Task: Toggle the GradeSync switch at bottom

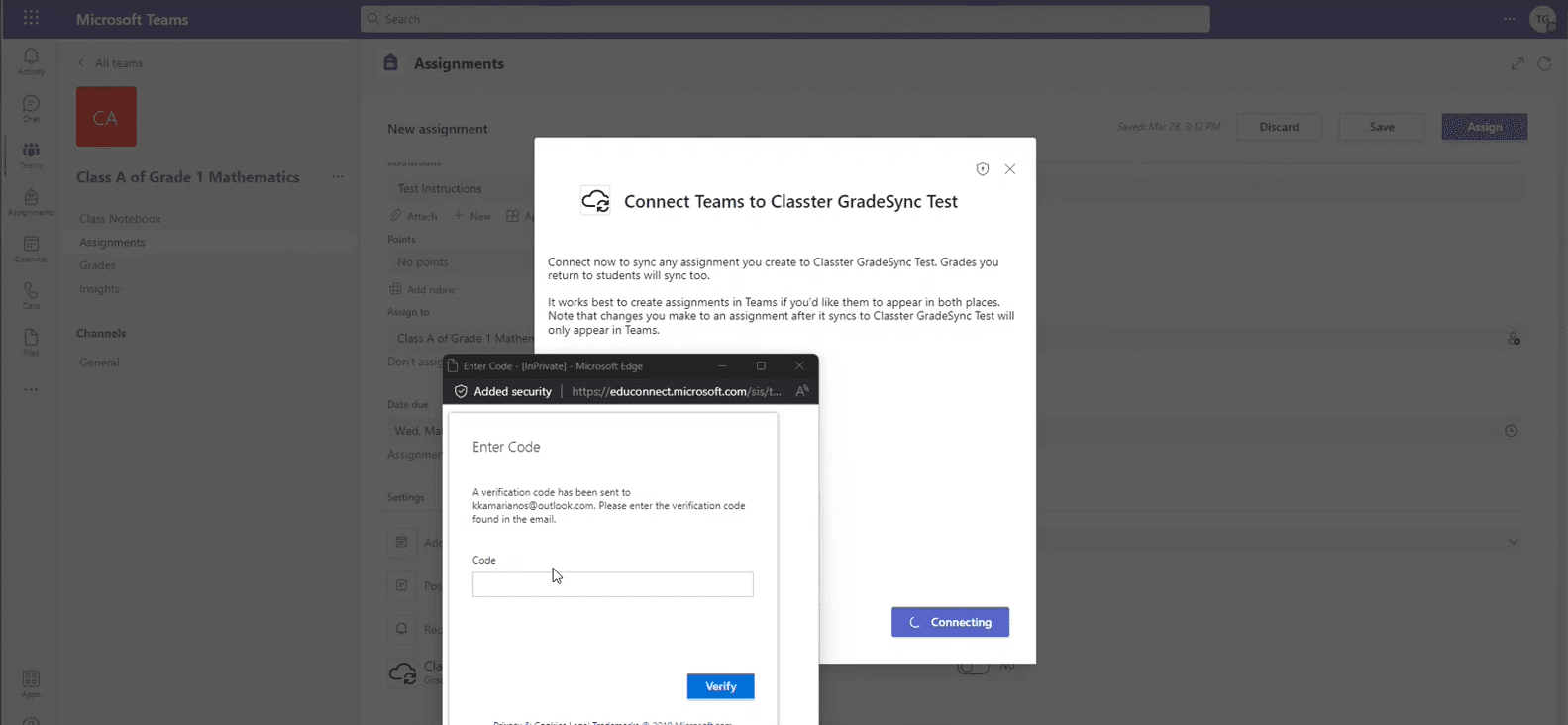Action: (974, 667)
